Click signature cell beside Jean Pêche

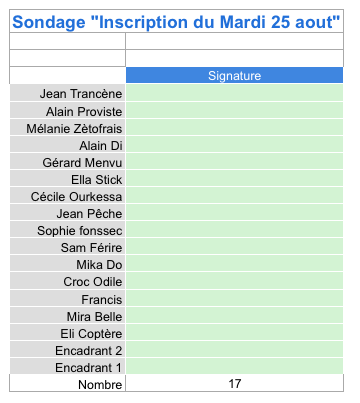[234, 213]
